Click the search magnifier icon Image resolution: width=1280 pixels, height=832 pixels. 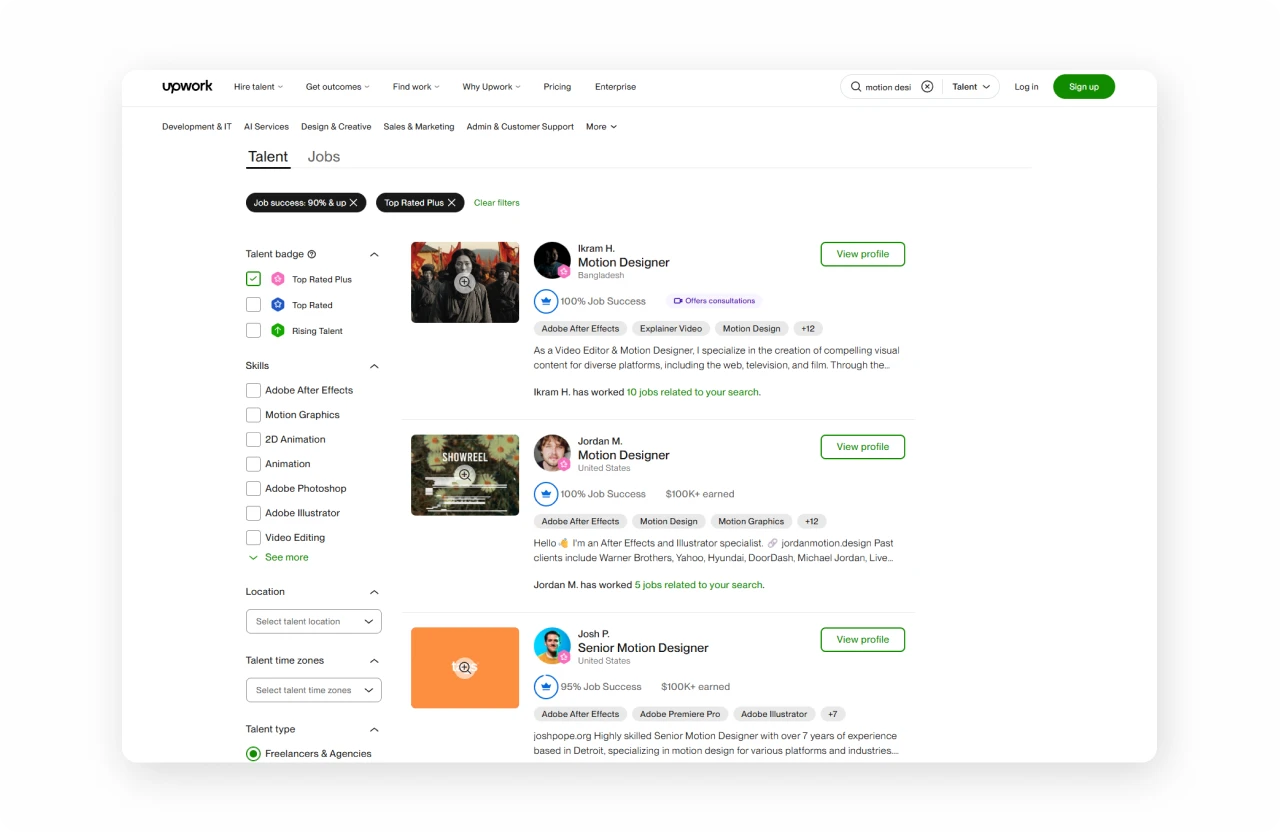[856, 87]
